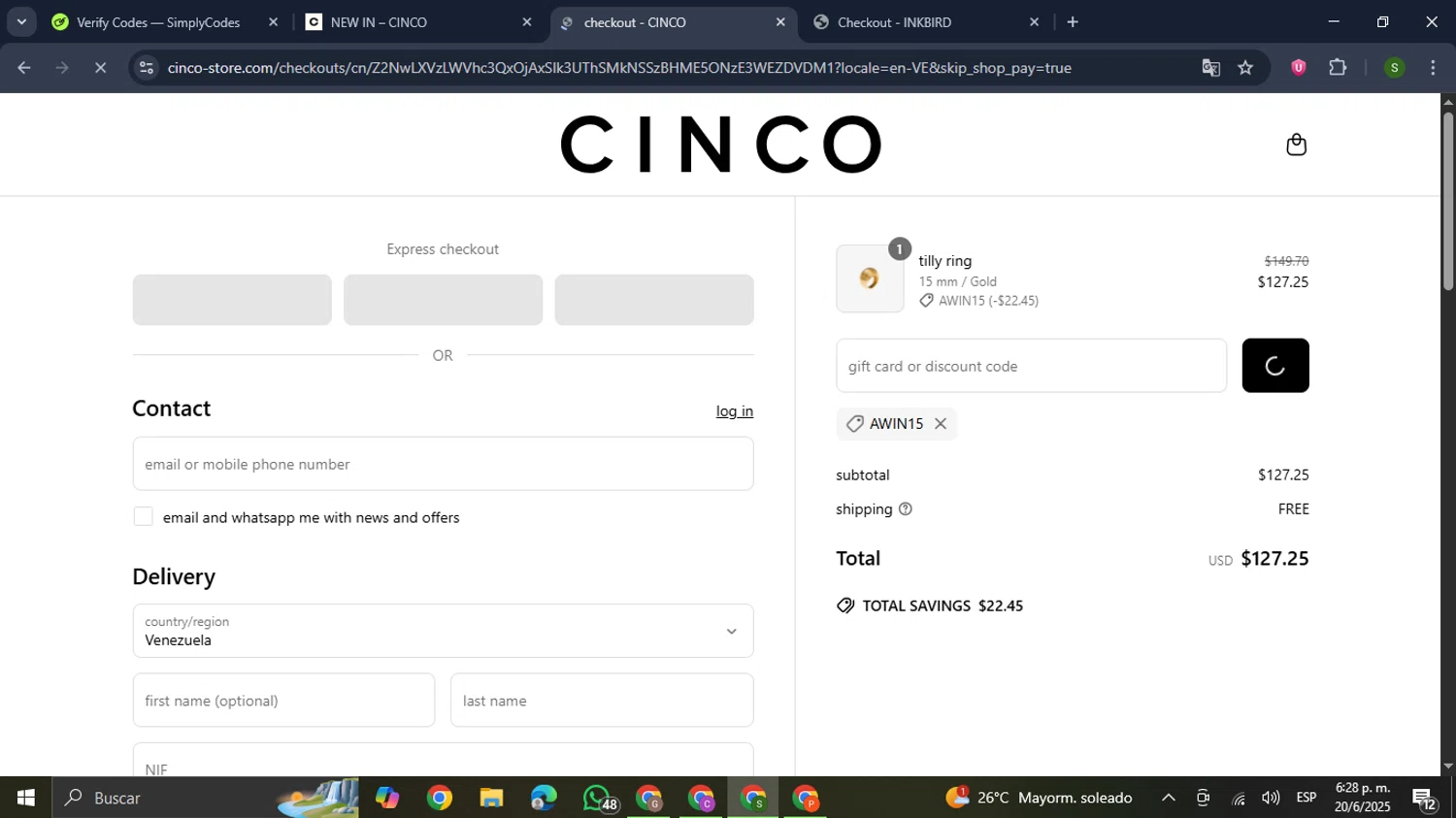This screenshot has height=818, width=1456.
Task: Click the tilly ring product name
Action: coord(945,261)
